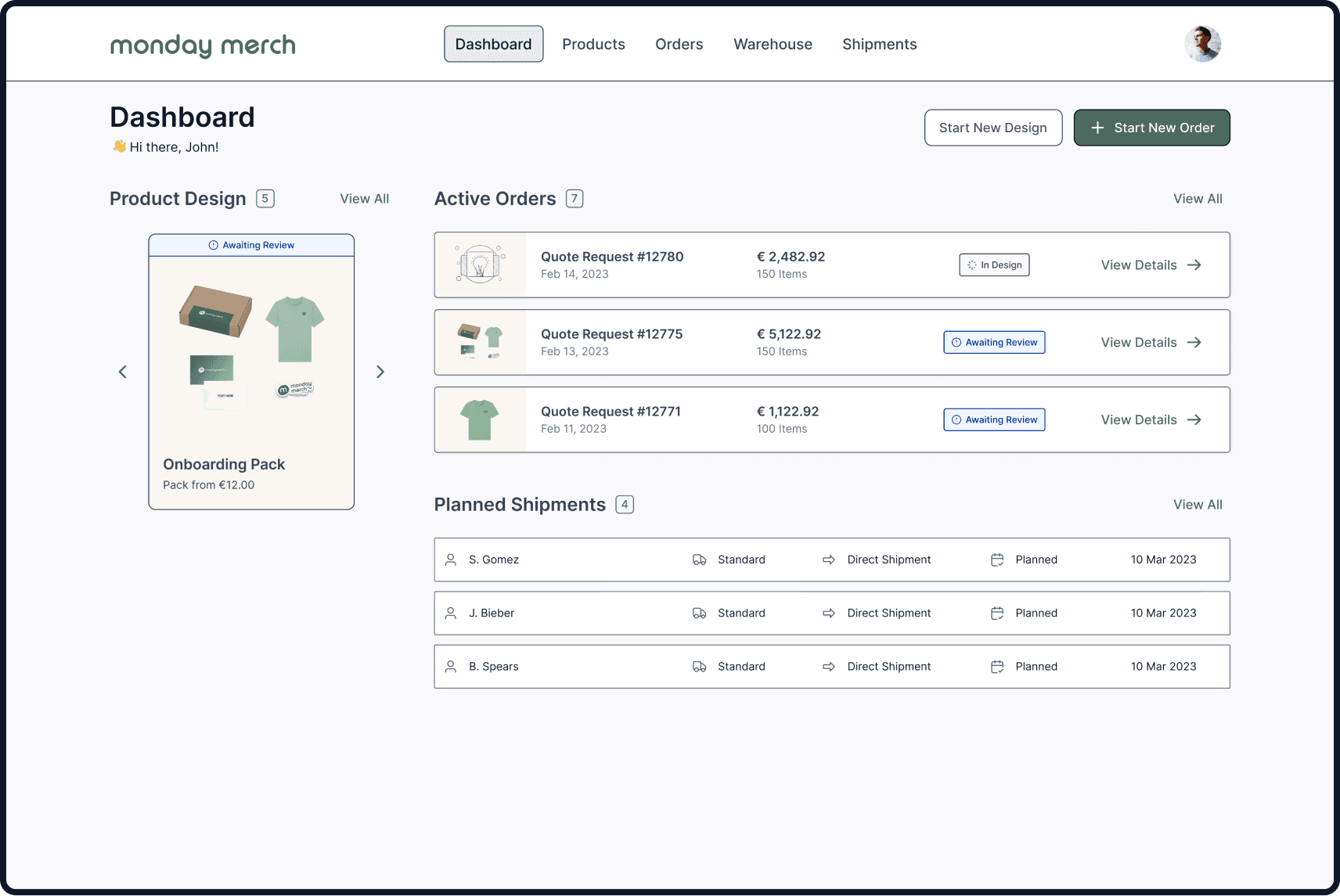Viewport: 1340px width, 896px height.
Task: Click the Feb 14, 2023 order date
Action: [x=575, y=274]
